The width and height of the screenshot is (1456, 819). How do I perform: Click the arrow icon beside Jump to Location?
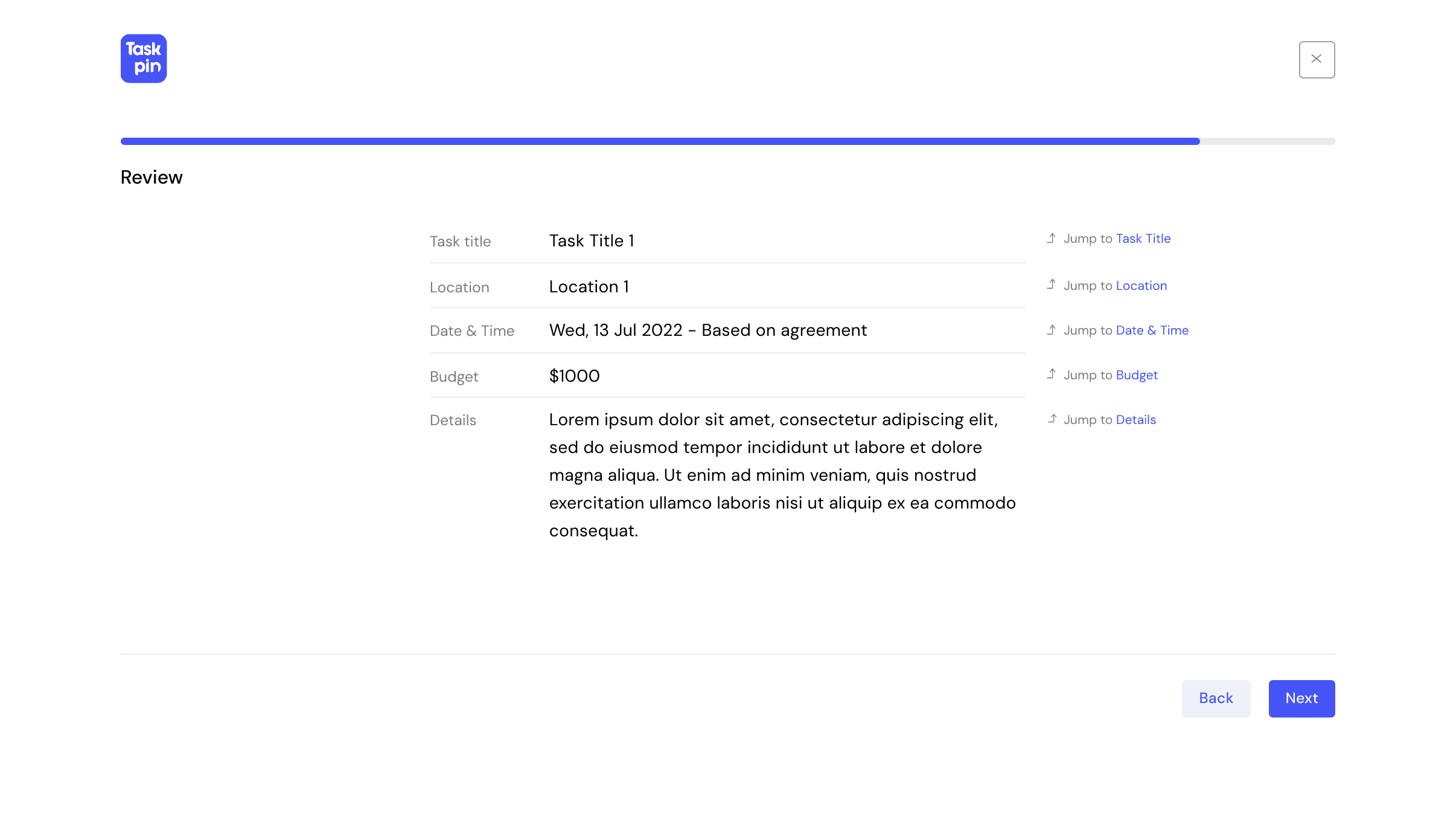tap(1051, 284)
